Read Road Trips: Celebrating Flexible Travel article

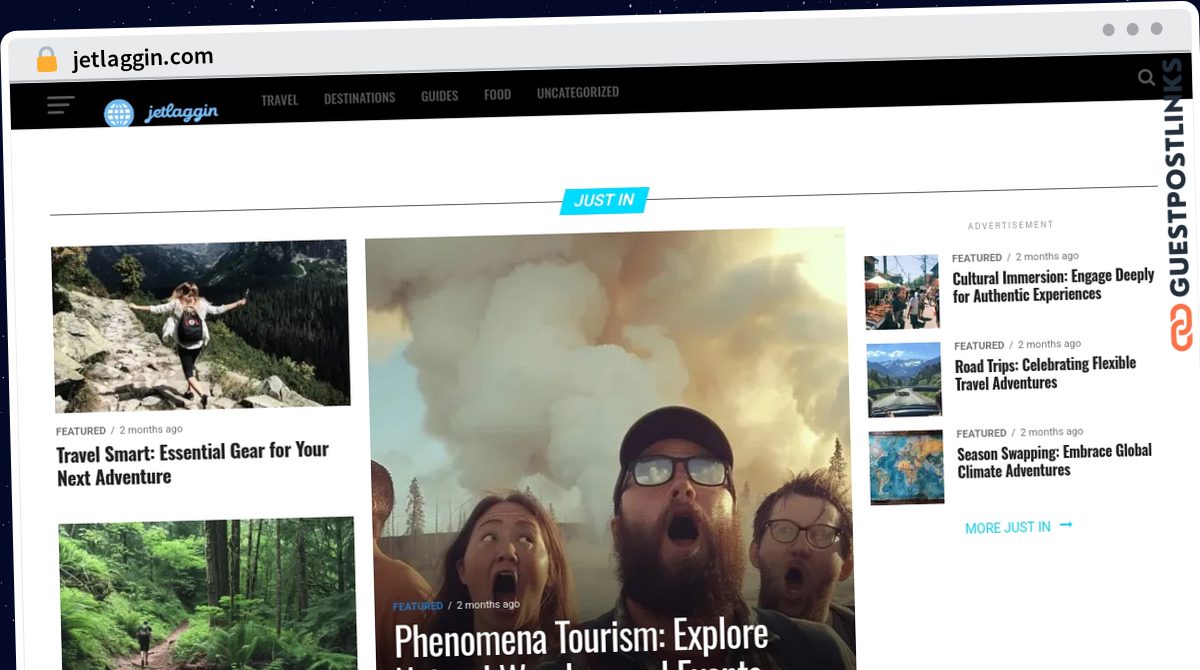(1045, 373)
